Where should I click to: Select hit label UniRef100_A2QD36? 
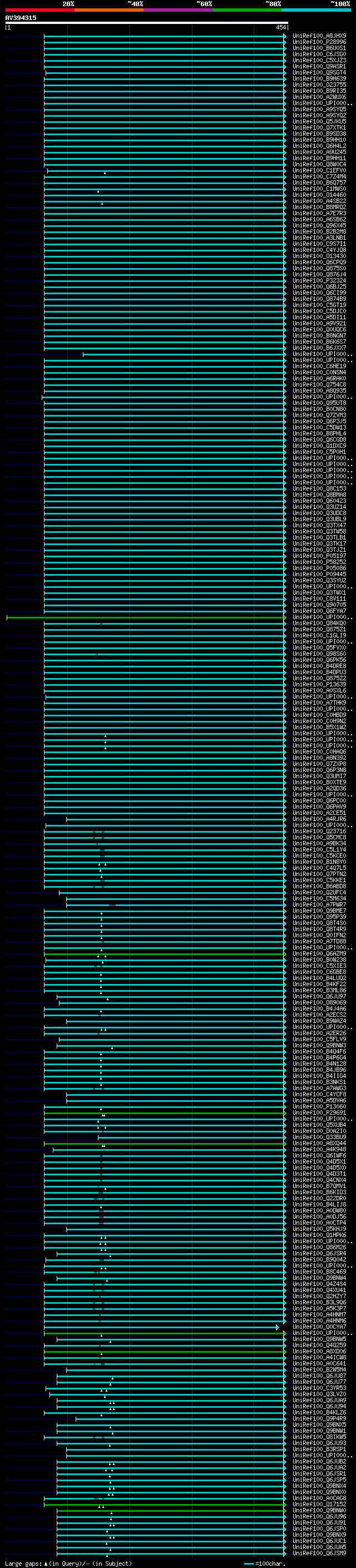[319, 788]
